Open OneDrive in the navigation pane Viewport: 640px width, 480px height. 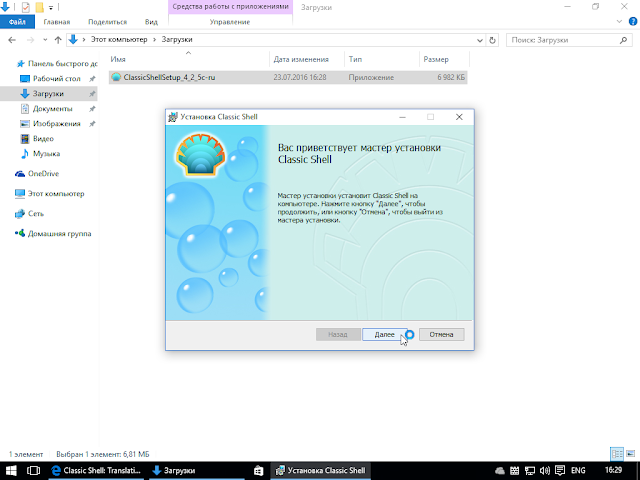37,174
